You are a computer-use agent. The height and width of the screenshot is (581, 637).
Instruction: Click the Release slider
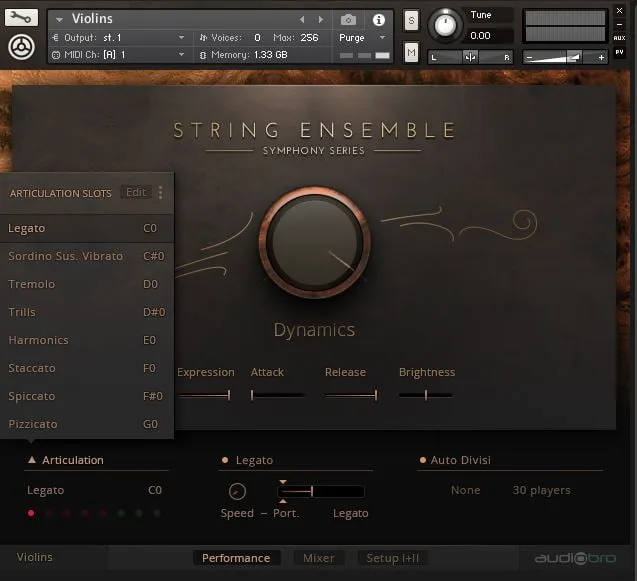[351, 395]
